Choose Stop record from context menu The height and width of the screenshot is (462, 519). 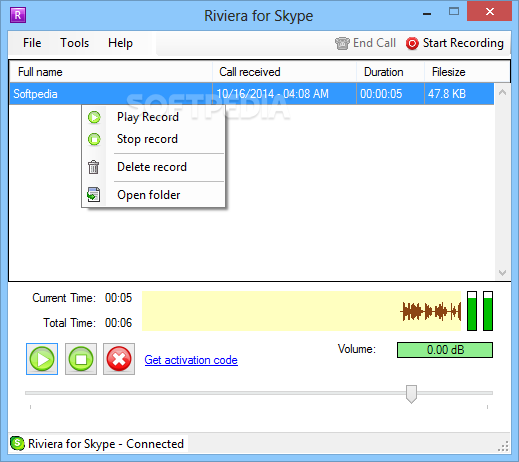(153, 139)
